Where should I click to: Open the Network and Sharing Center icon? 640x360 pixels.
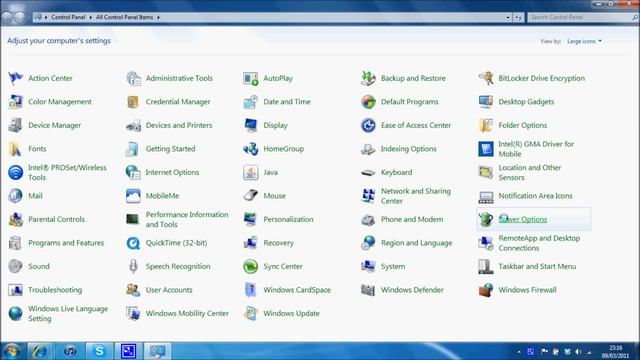(368, 196)
